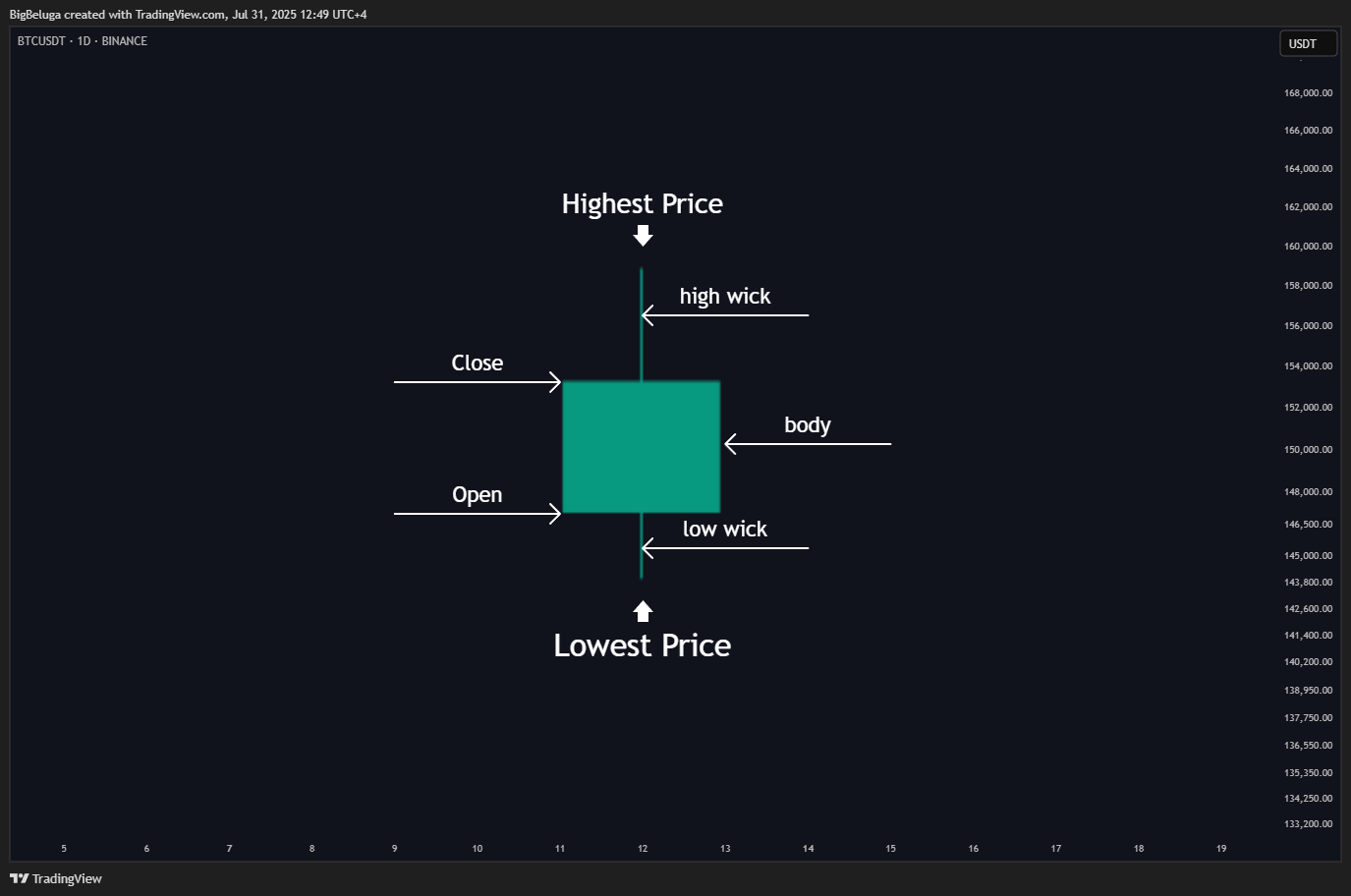Viewport: 1351px width, 896px height.
Task: Select the arrow pointing at Close level
Action: (x=478, y=381)
